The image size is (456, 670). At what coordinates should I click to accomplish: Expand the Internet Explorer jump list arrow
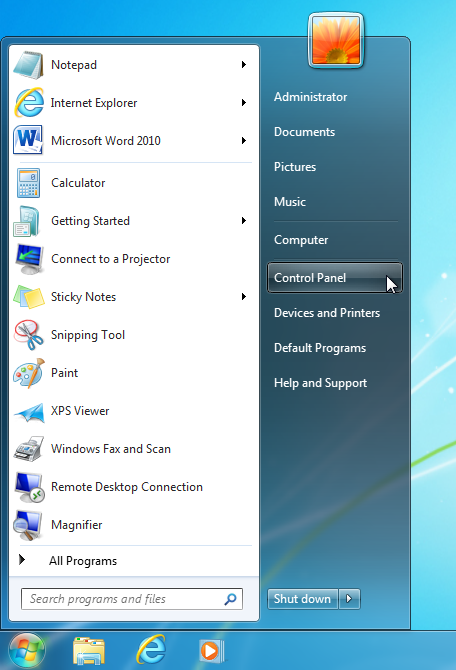(x=244, y=103)
